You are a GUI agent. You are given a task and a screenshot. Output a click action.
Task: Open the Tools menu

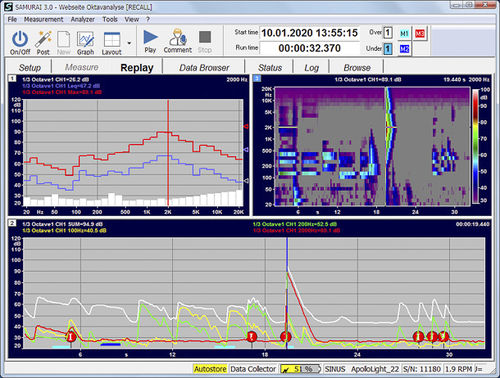point(110,19)
